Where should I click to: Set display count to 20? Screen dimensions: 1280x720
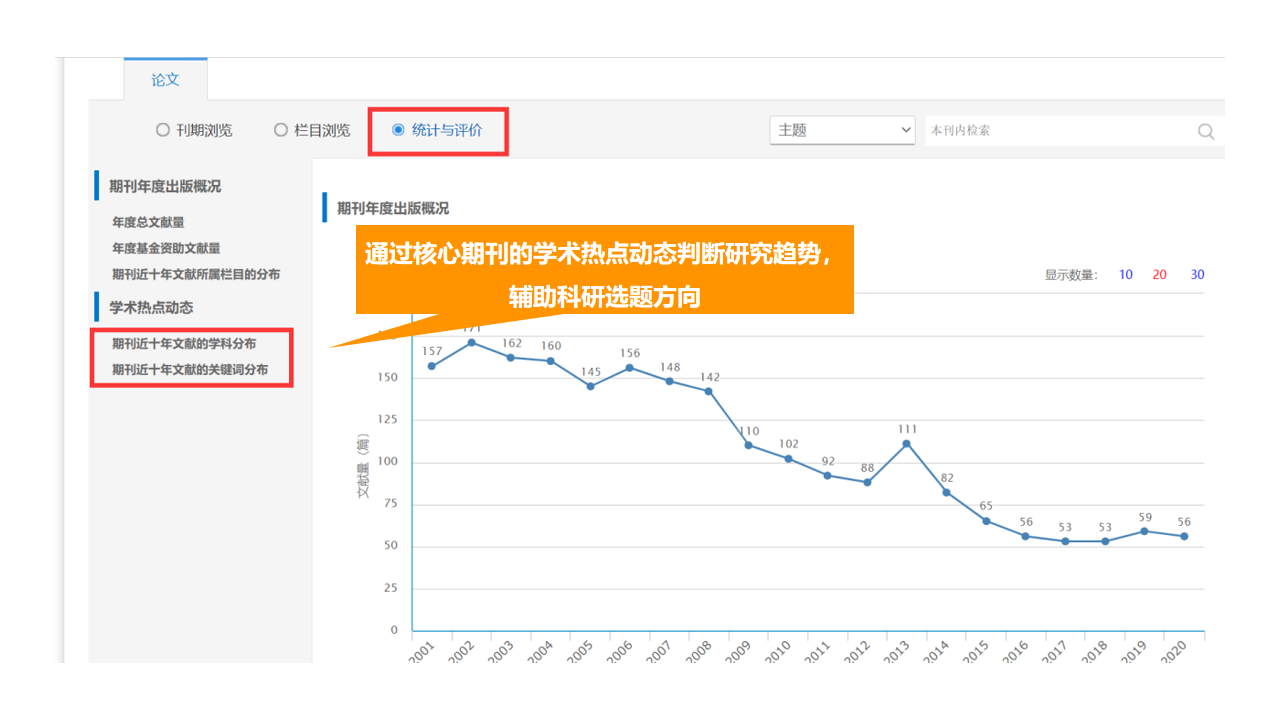1160,275
